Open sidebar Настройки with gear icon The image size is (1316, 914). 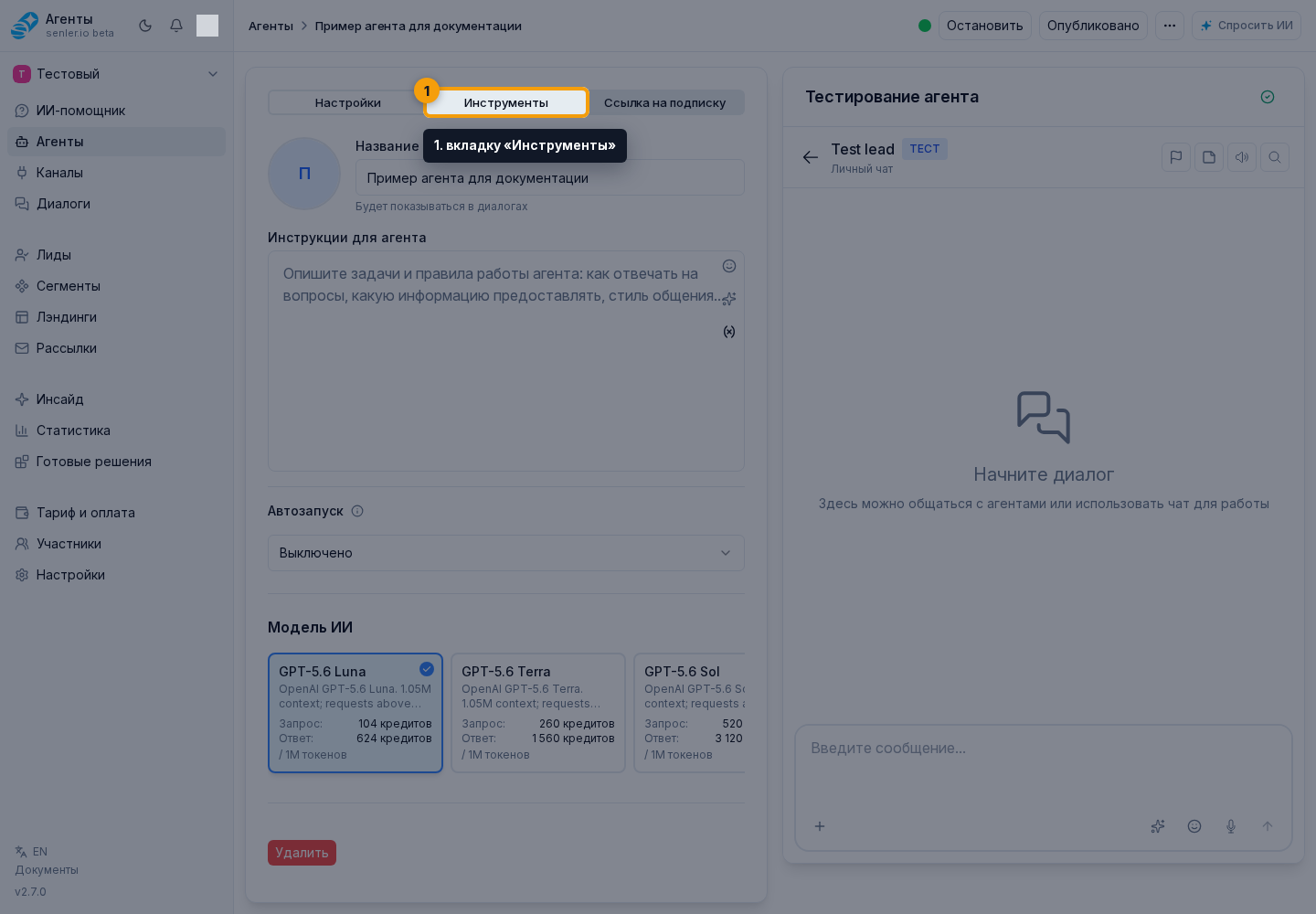pyautogui.click(x=116, y=575)
